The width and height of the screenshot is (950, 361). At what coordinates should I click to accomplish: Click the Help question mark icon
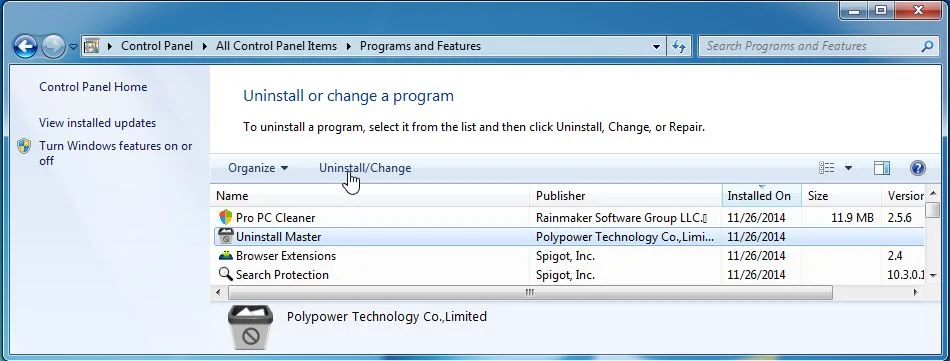(918, 168)
